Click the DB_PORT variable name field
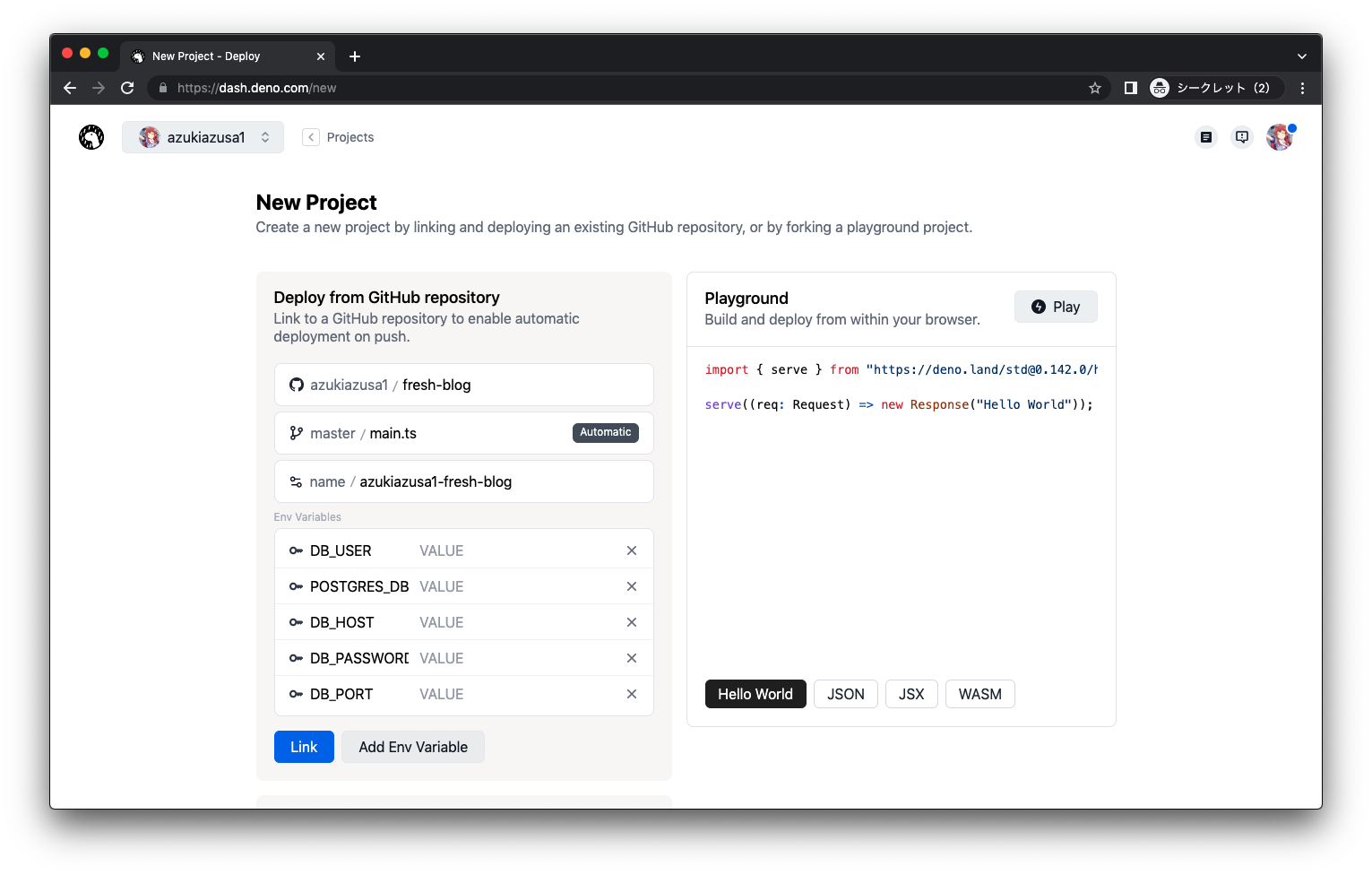The height and width of the screenshot is (875, 1372). pyautogui.click(x=358, y=694)
